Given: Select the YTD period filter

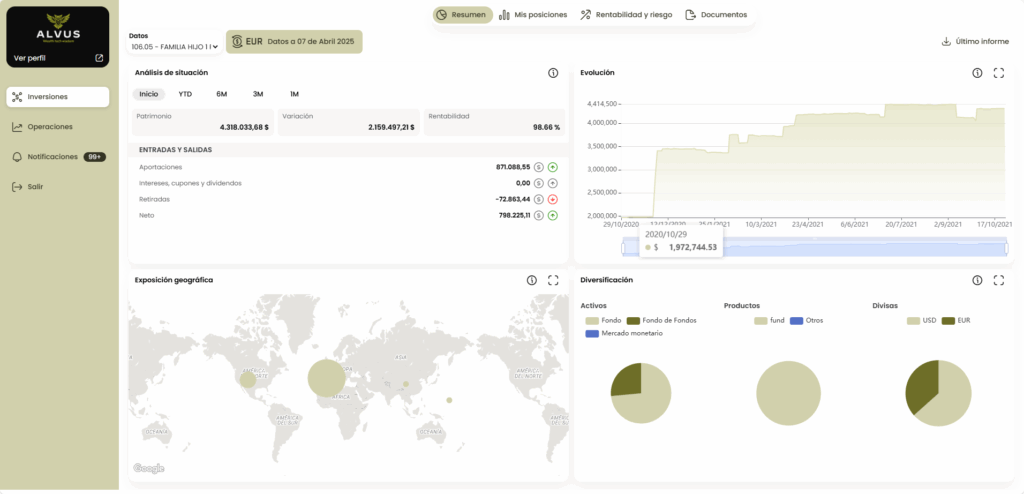Looking at the screenshot, I should 185,94.
